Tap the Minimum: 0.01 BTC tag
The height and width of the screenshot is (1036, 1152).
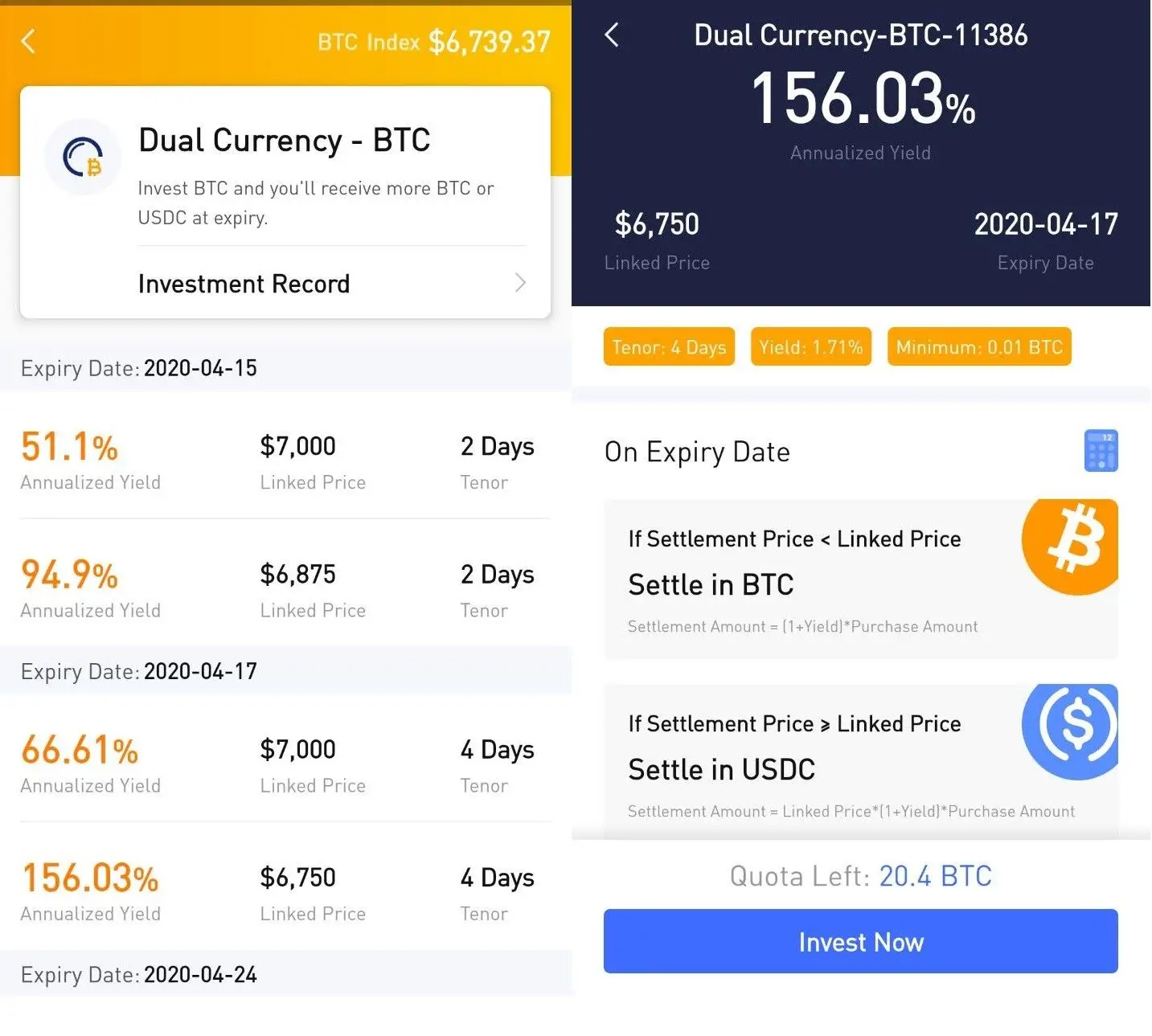coord(978,347)
